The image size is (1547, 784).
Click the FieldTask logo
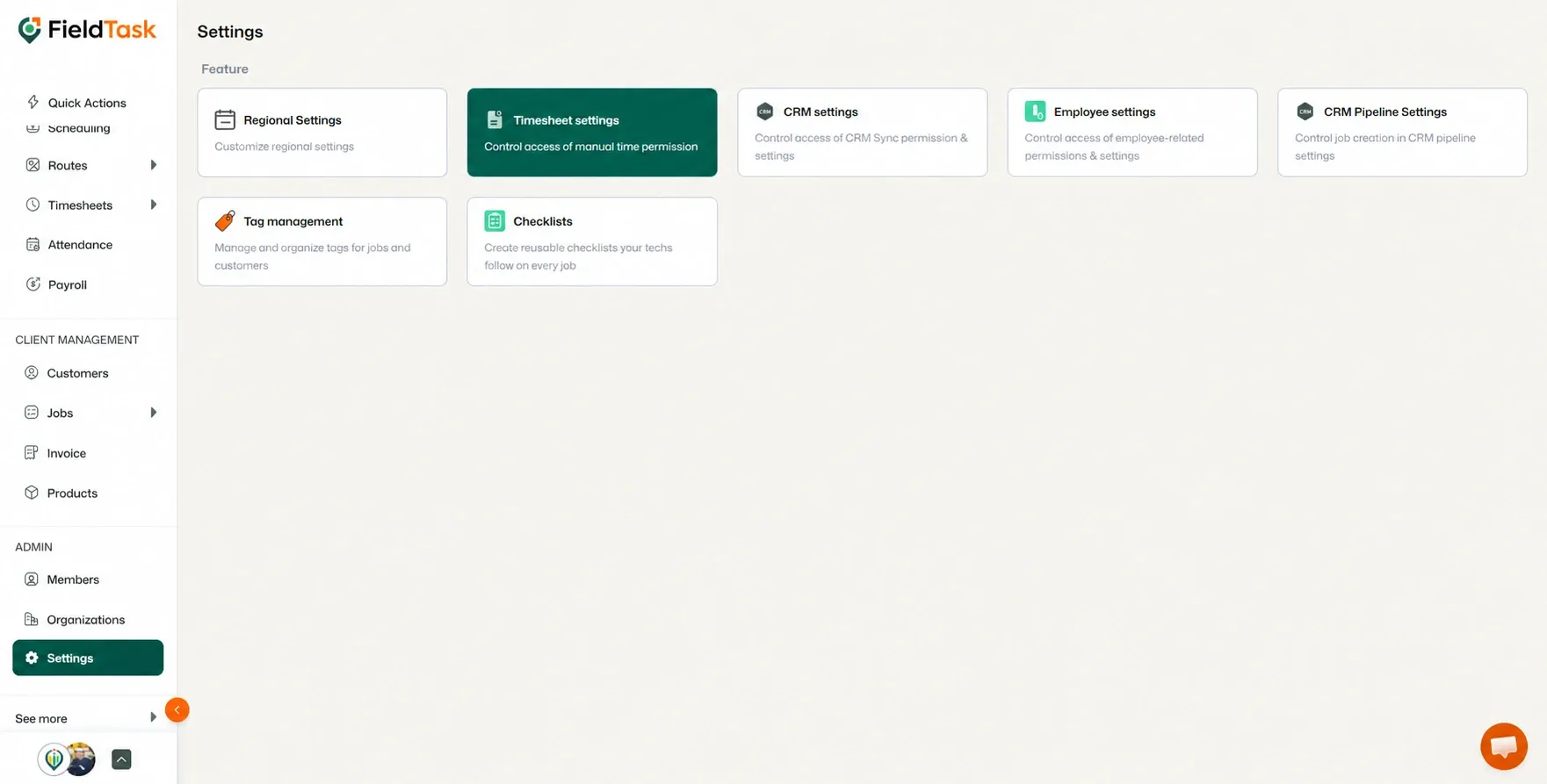[87, 30]
